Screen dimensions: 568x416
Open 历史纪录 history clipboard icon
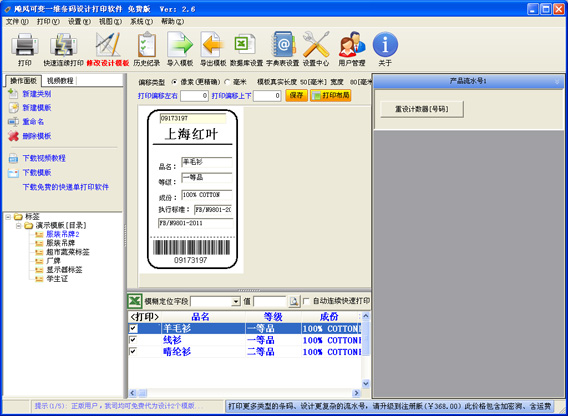pos(146,45)
